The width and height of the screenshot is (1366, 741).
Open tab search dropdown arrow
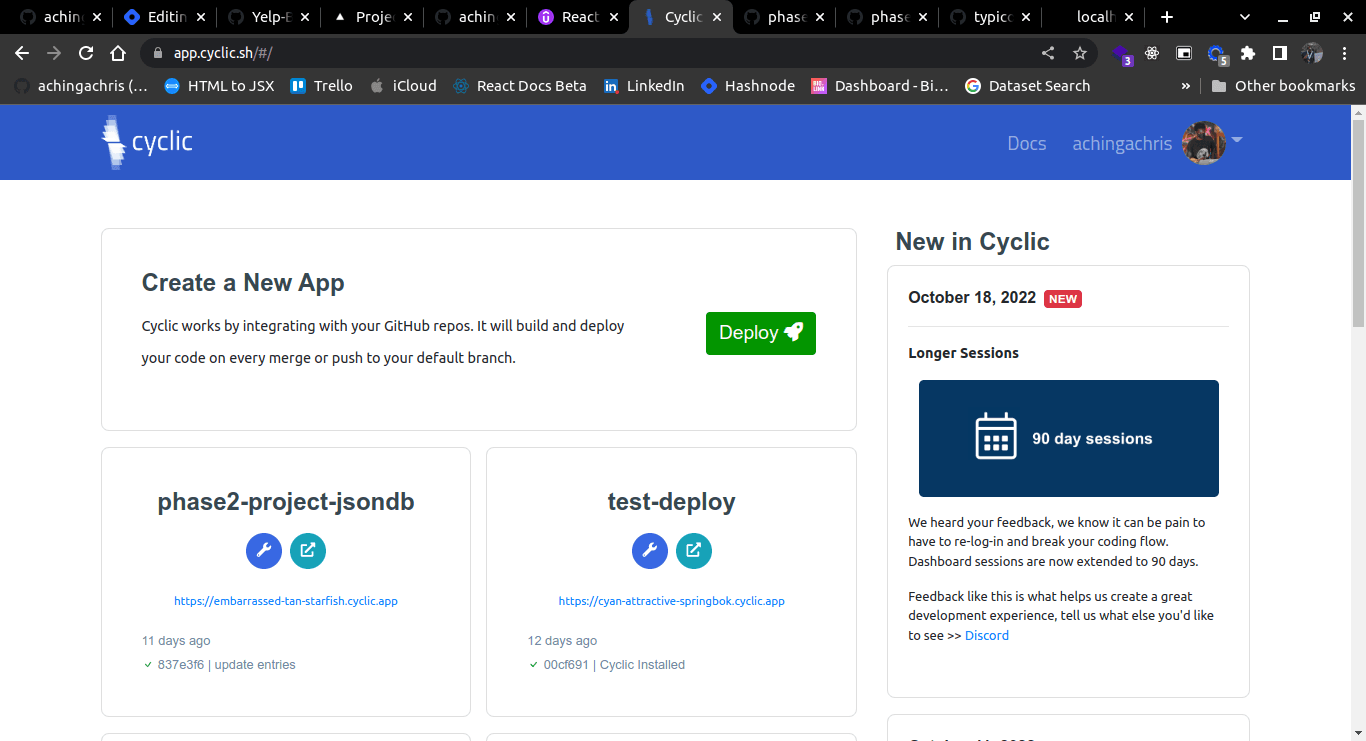click(1245, 17)
